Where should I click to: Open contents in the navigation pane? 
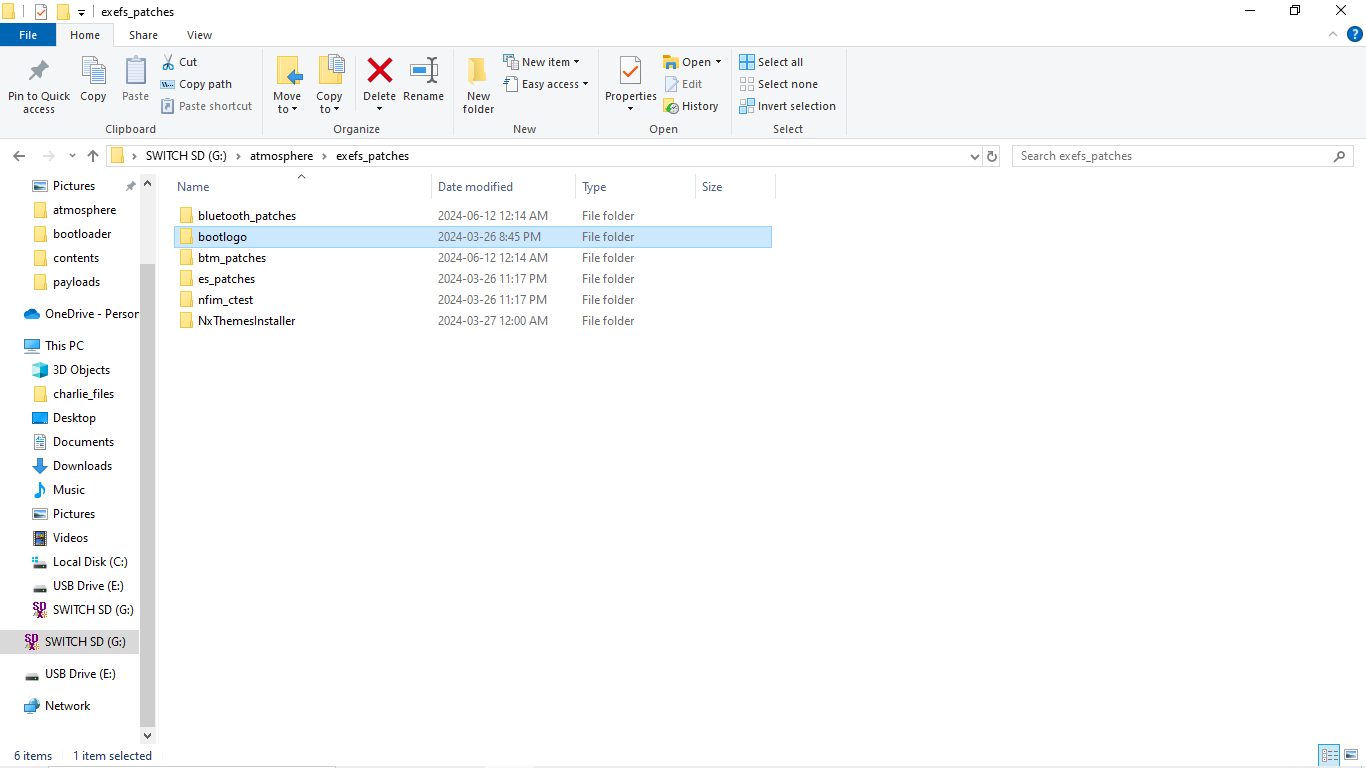coord(76,258)
